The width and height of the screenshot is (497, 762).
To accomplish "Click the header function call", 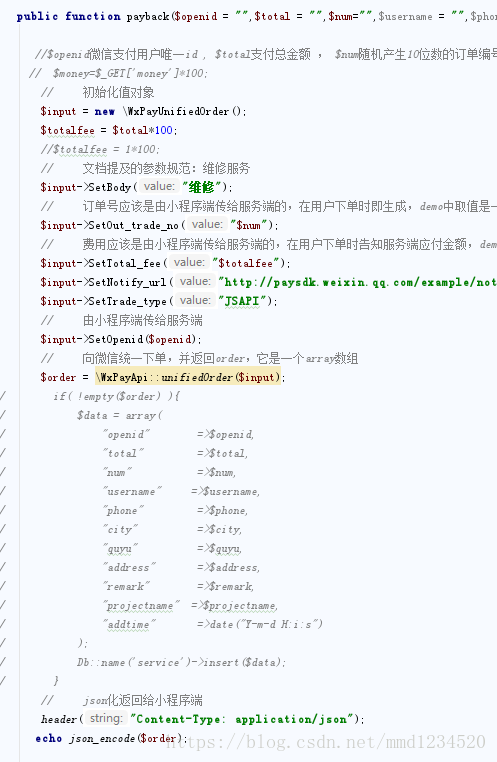I will click(59, 719).
